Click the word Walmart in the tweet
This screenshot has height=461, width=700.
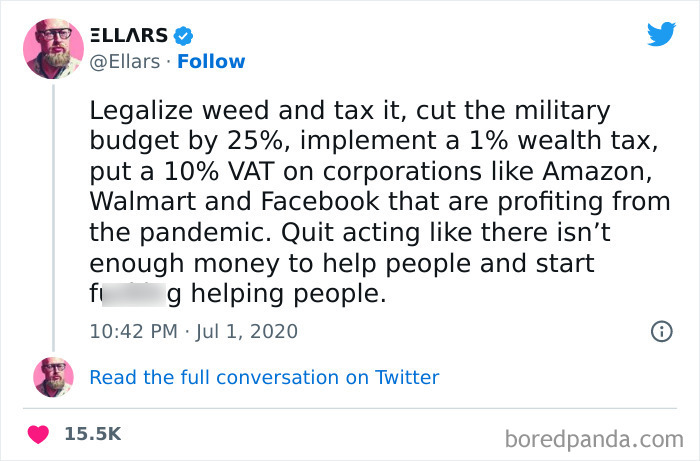pos(143,201)
